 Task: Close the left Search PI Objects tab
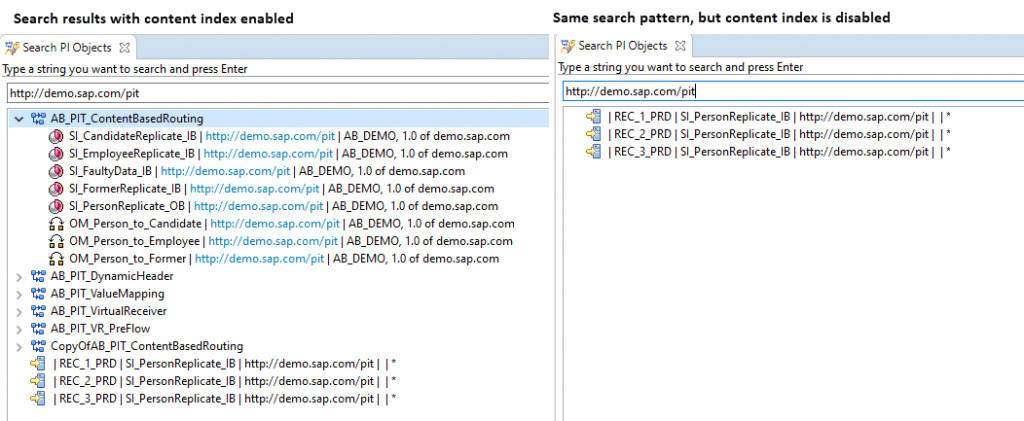tap(124, 48)
